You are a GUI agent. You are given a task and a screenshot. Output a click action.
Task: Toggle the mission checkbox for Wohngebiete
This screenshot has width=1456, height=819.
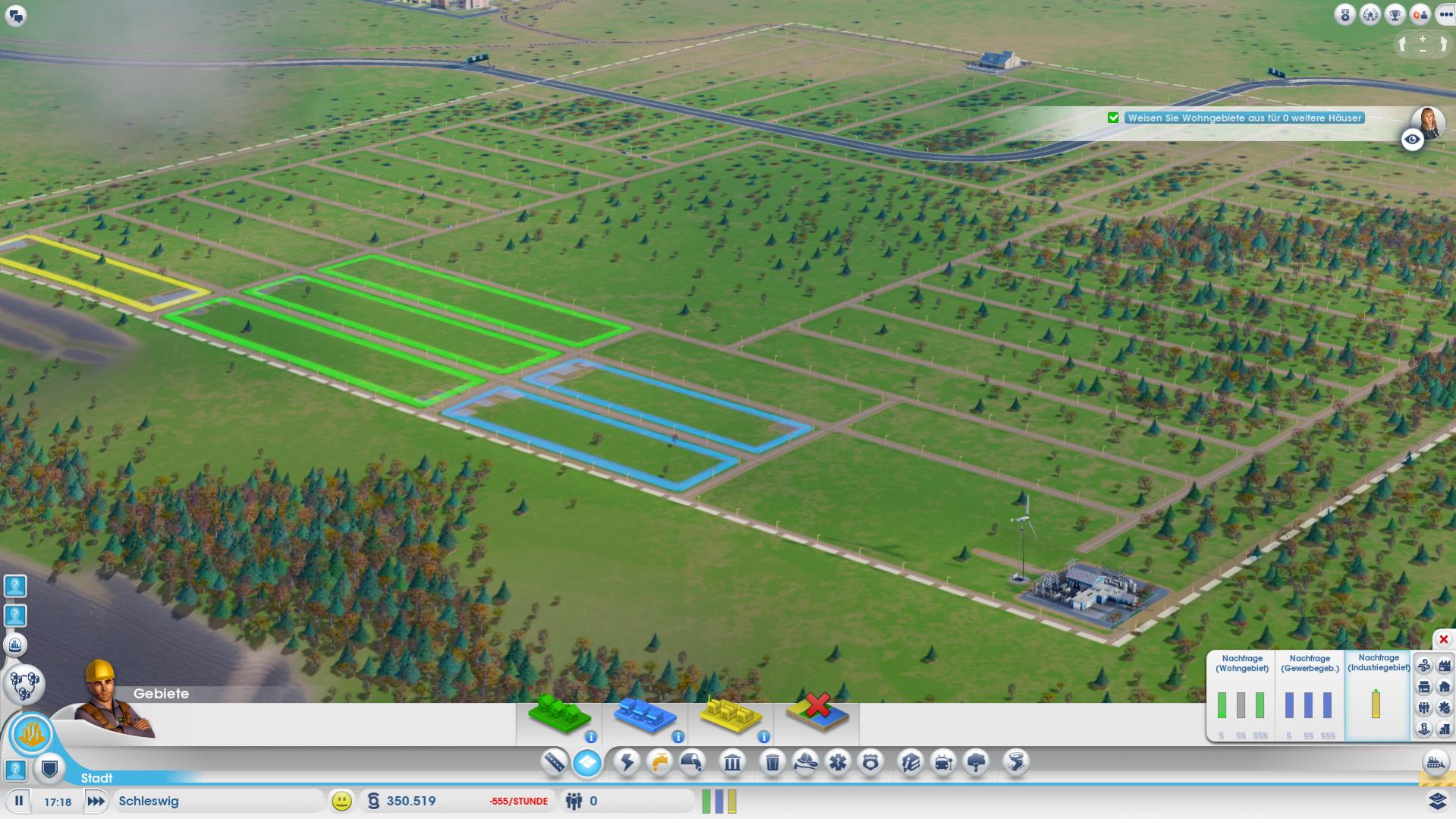point(1113,118)
